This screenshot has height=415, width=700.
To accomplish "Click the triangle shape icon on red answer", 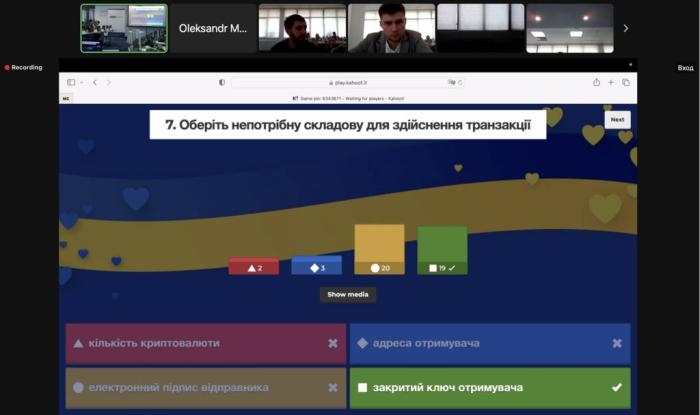I will coord(78,343).
